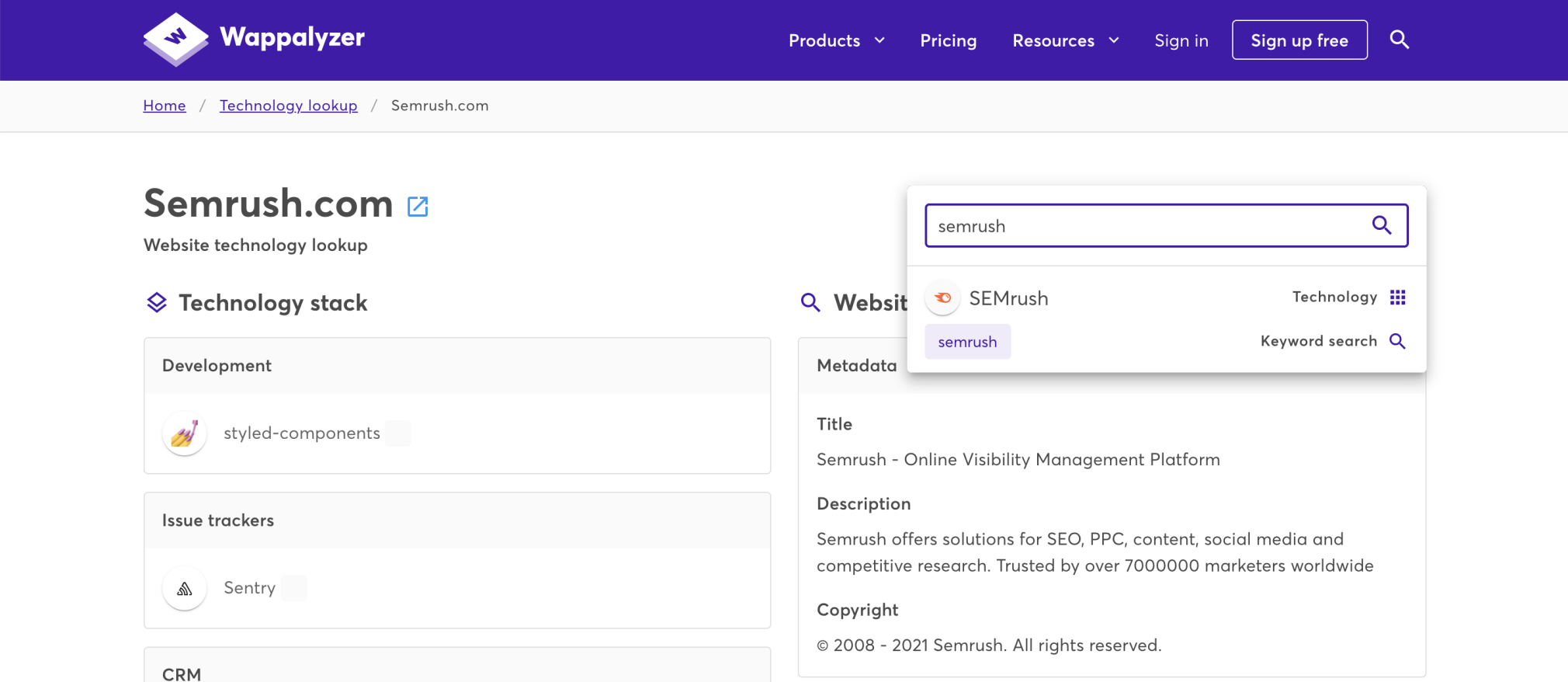
Task: Click the Keyword search magnifier icon
Action: pyautogui.click(x=1397, y=341)
